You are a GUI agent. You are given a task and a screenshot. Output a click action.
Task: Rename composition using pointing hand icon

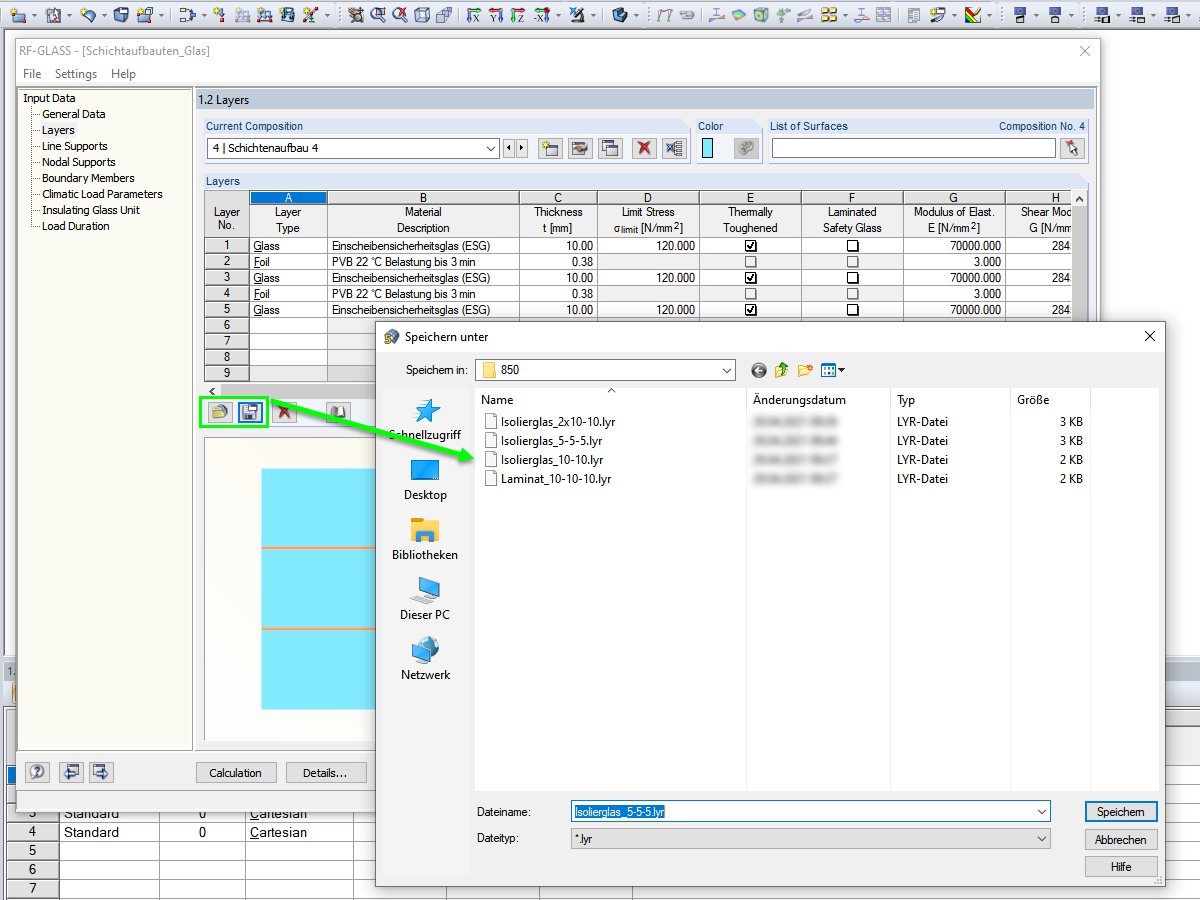580,148
